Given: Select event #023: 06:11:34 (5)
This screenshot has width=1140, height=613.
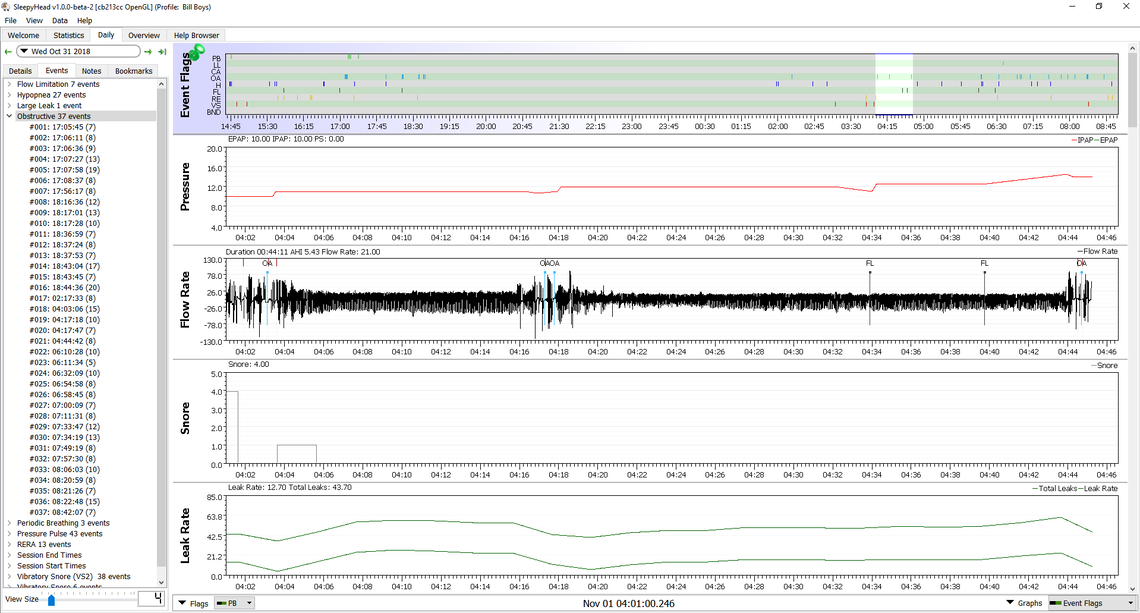Looking at the screenshot, I should [x=63, y=362].
